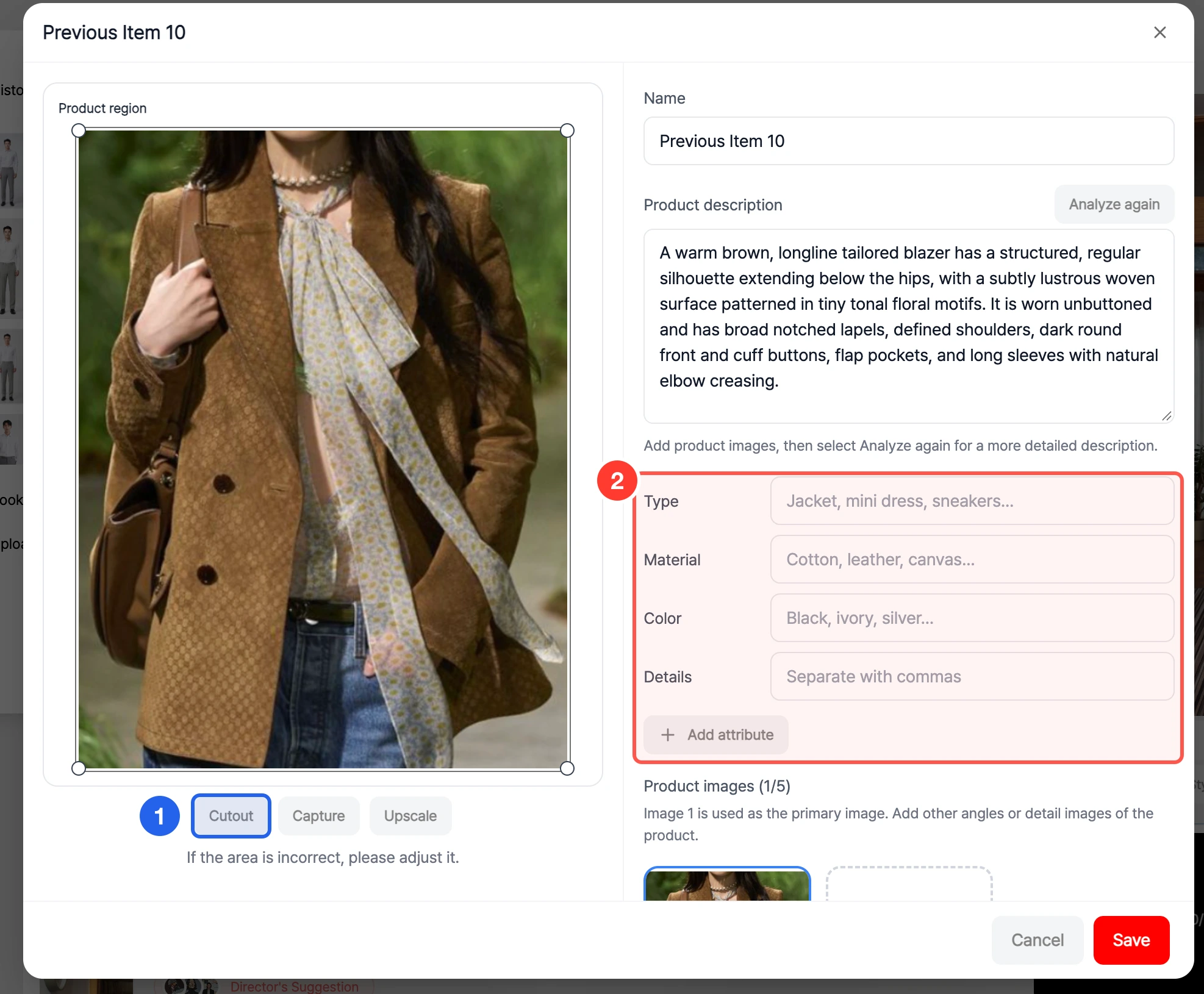Click Analyze again button

click(x=1114, y=204)
